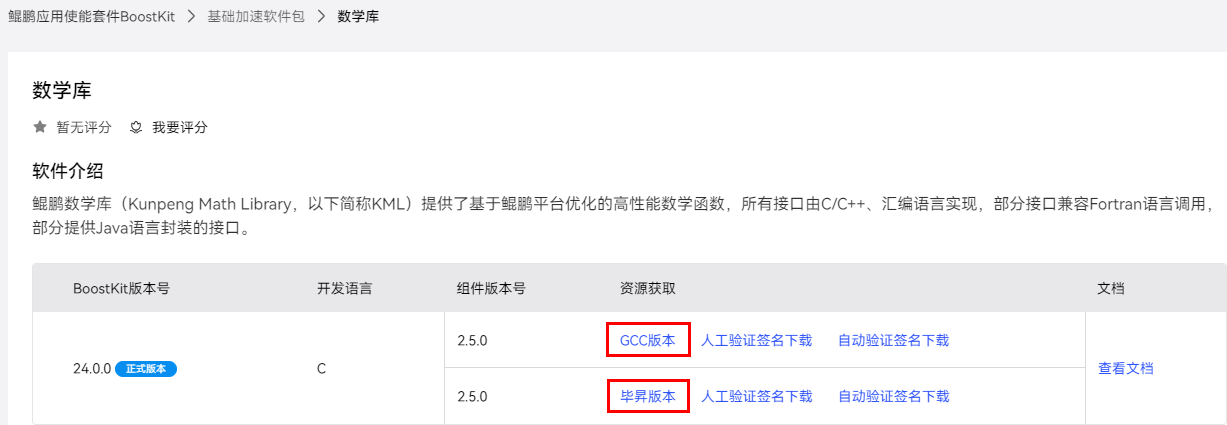Click the 暂无评分 label

point(84,127)
